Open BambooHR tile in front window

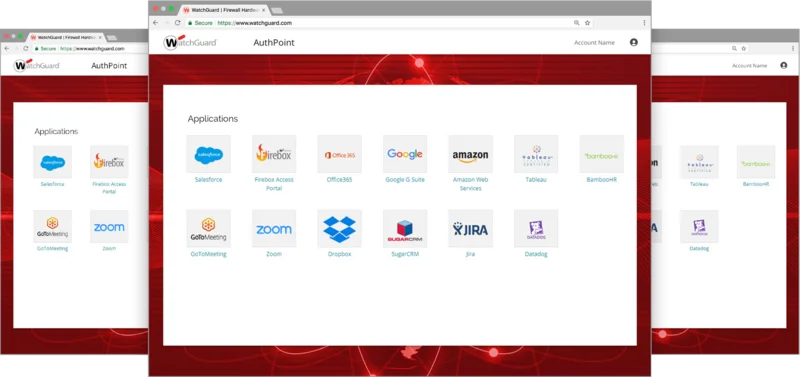click(x=602, y=154)
